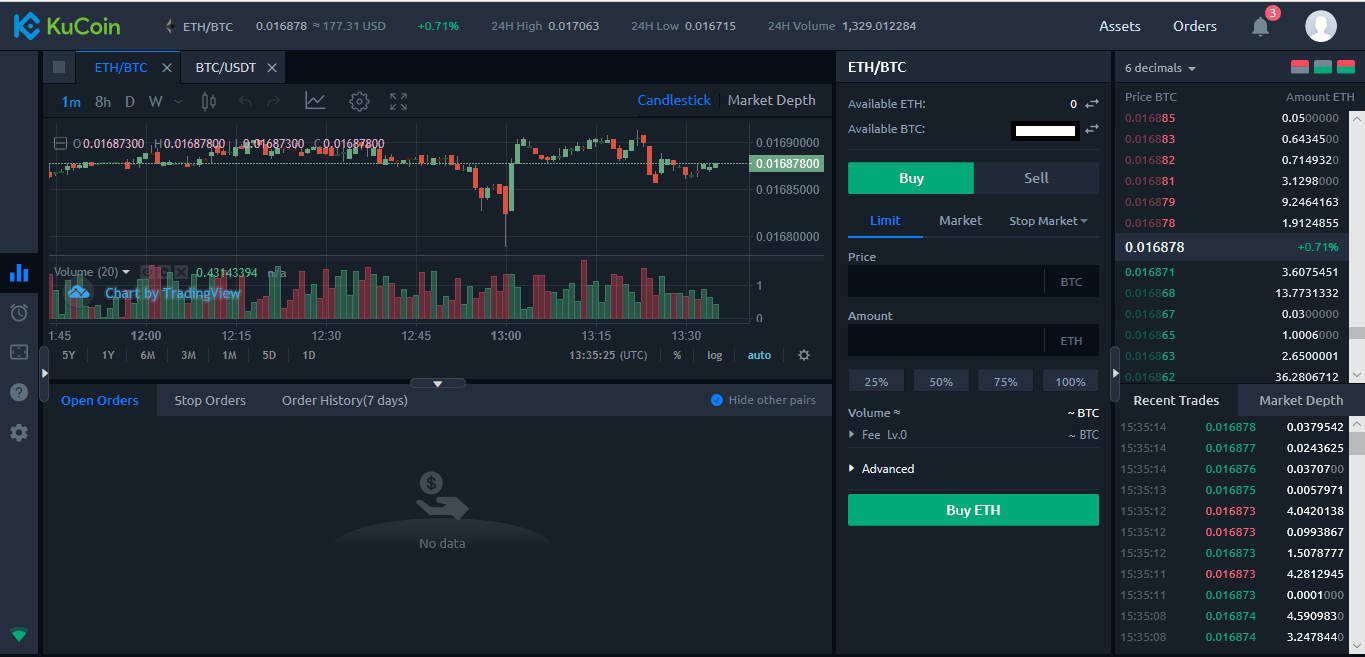The height and width of the screenshot is (657, 1365).
Task: Select the 8h interval
Action: click(103, 101)
